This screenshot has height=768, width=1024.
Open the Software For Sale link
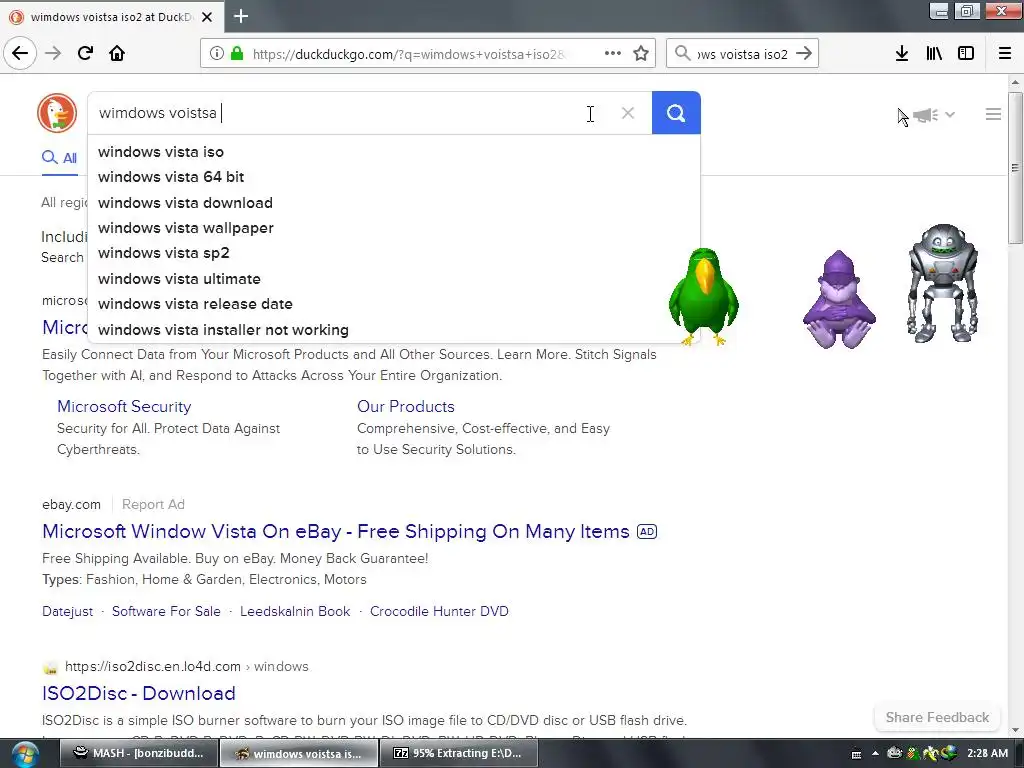(166, 611)
